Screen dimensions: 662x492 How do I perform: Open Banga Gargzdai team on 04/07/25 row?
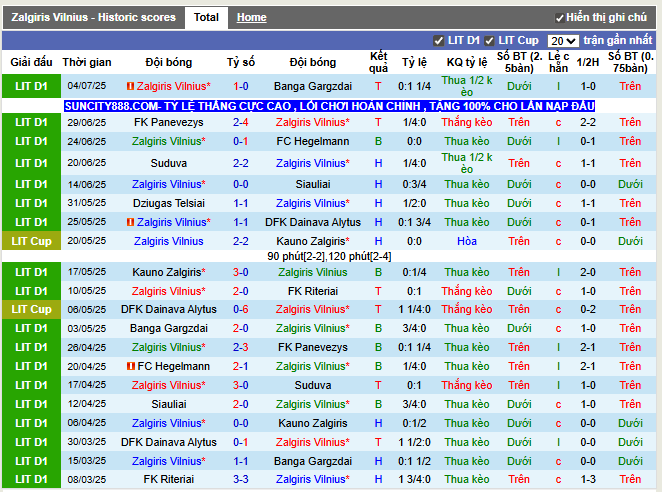tap(313, 86)
